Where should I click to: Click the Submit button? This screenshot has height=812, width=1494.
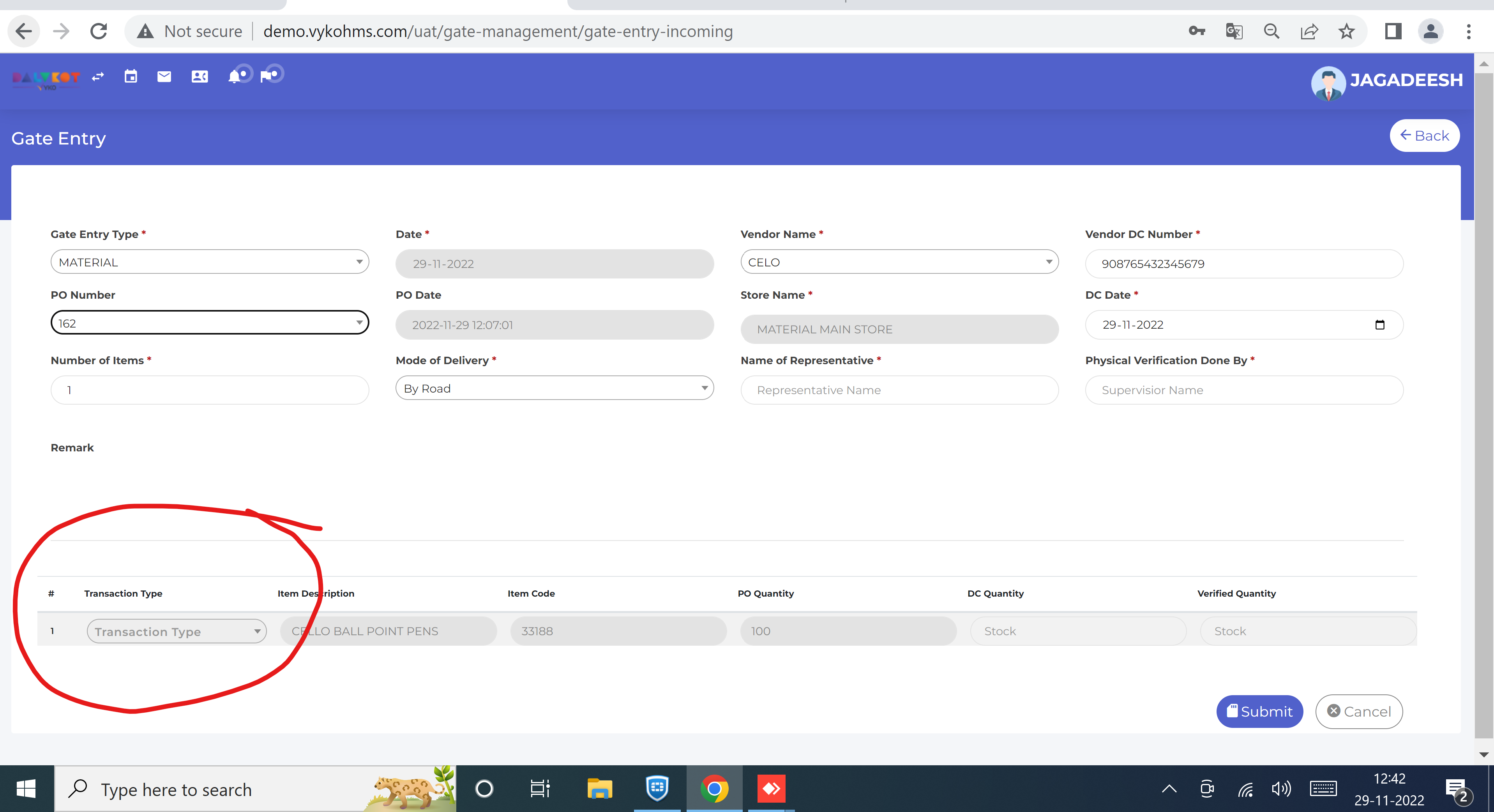pyautogui.click(x=1259, y=711)
